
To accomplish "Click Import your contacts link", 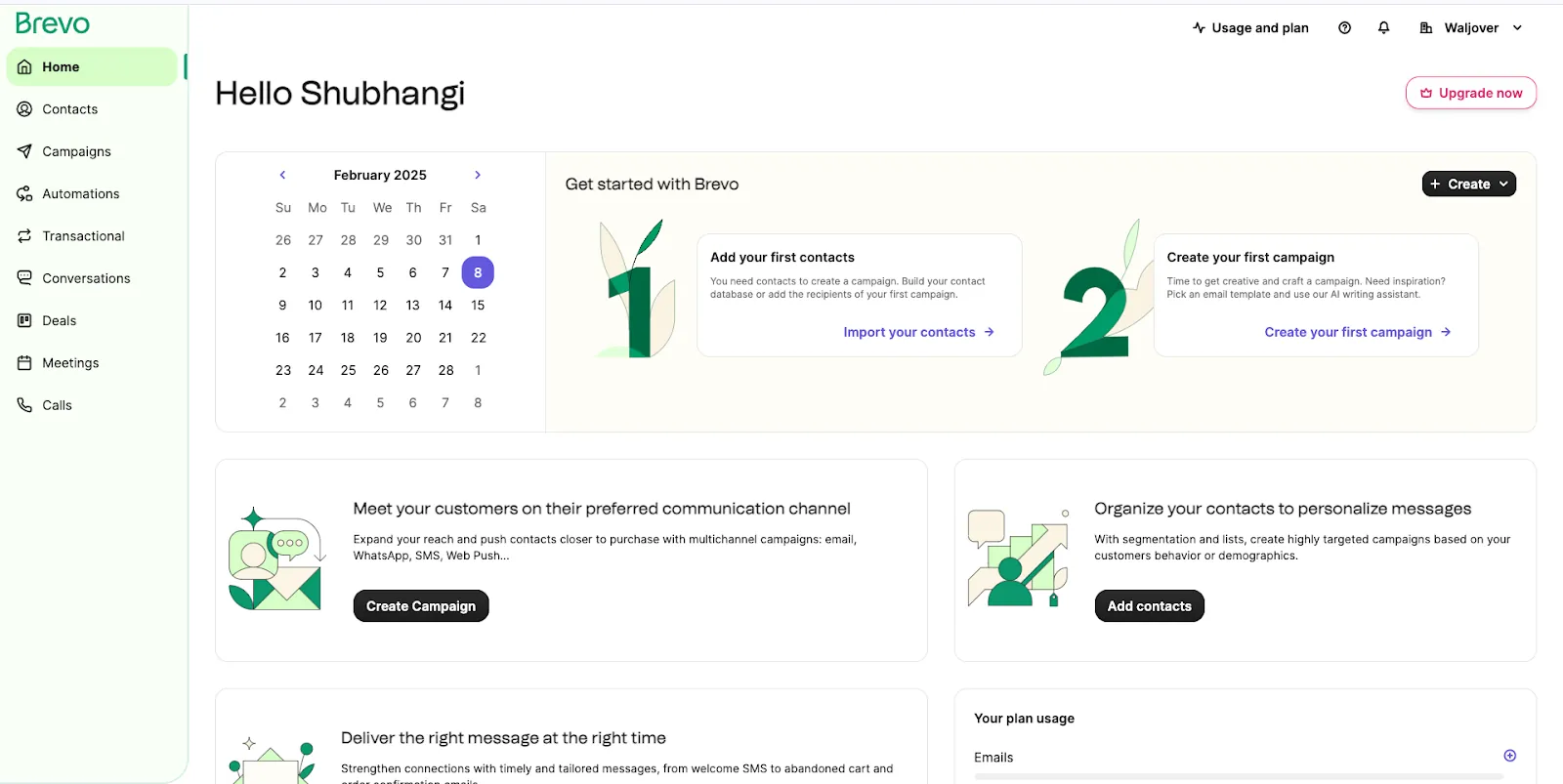I will [x=919, y=332].
